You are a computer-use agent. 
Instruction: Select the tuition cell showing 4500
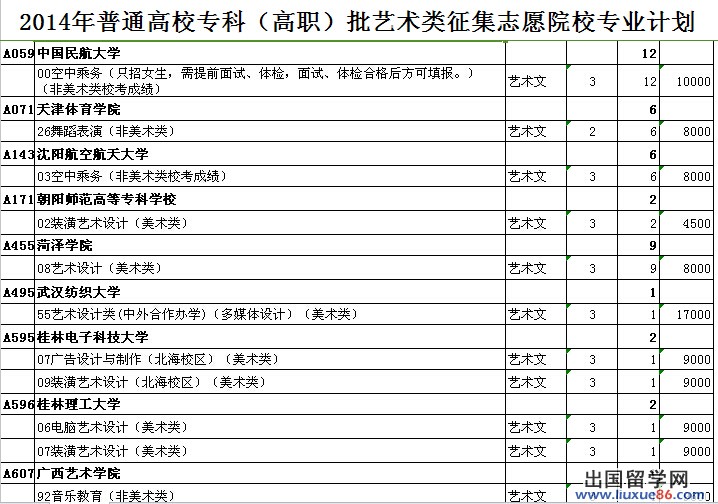tap(691, 223)
